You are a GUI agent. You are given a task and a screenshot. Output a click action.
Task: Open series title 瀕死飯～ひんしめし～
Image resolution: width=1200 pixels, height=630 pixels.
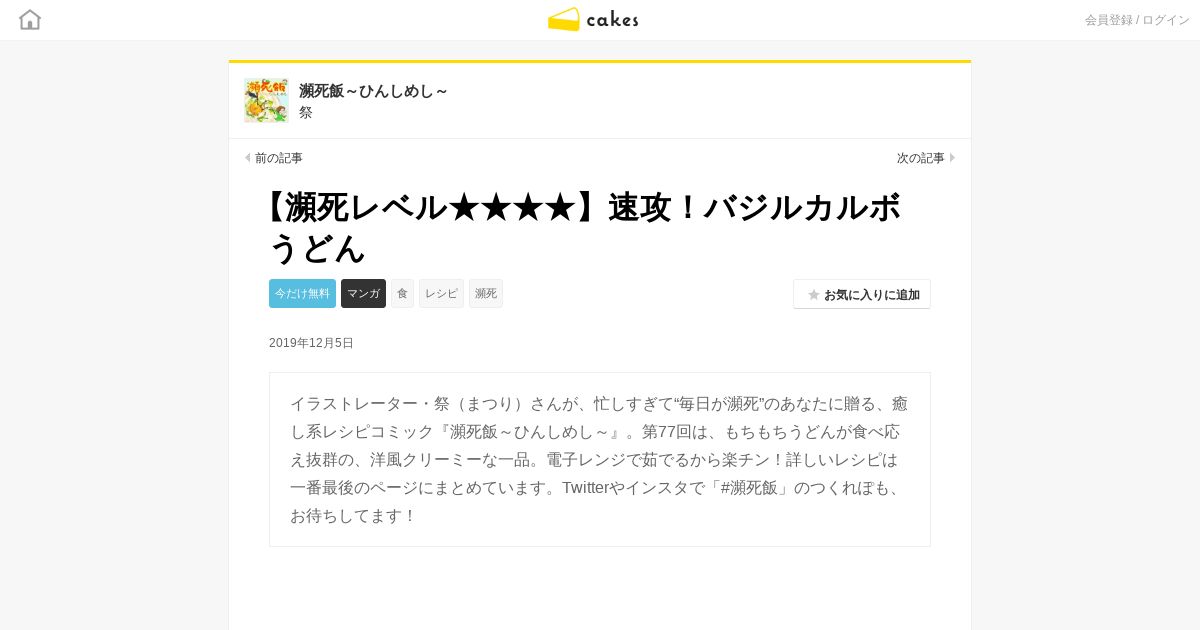pyautogui.click(x=373, y=91)
